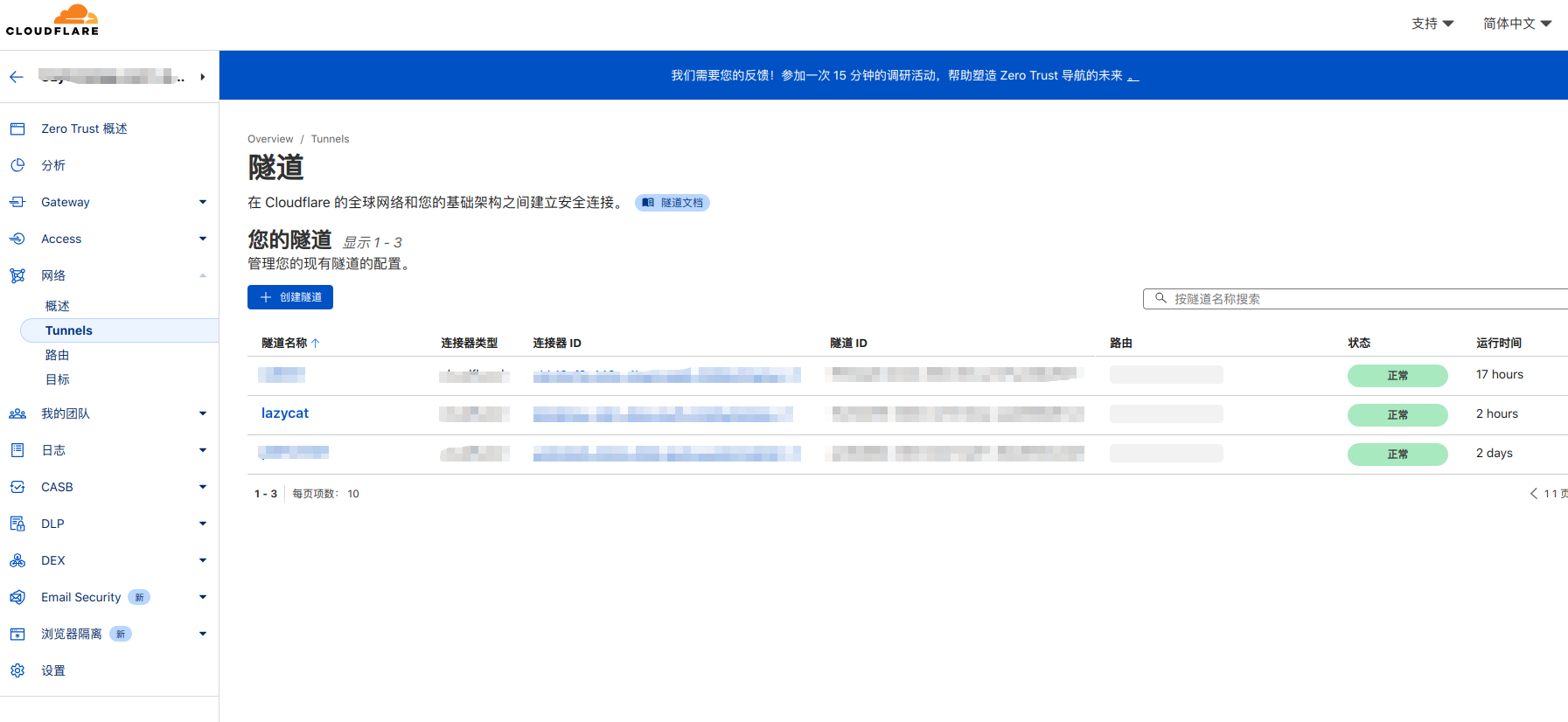Viewport: 1568px width, 722px height.
Task: Click the Access sidebar icon
Action: [17, 239]
